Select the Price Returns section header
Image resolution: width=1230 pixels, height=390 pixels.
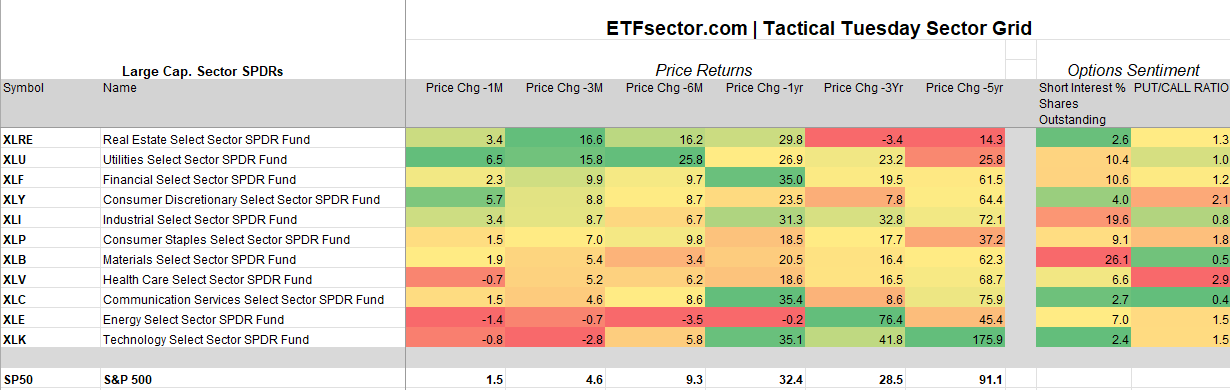pyautogui.click(x=704, y=70)
